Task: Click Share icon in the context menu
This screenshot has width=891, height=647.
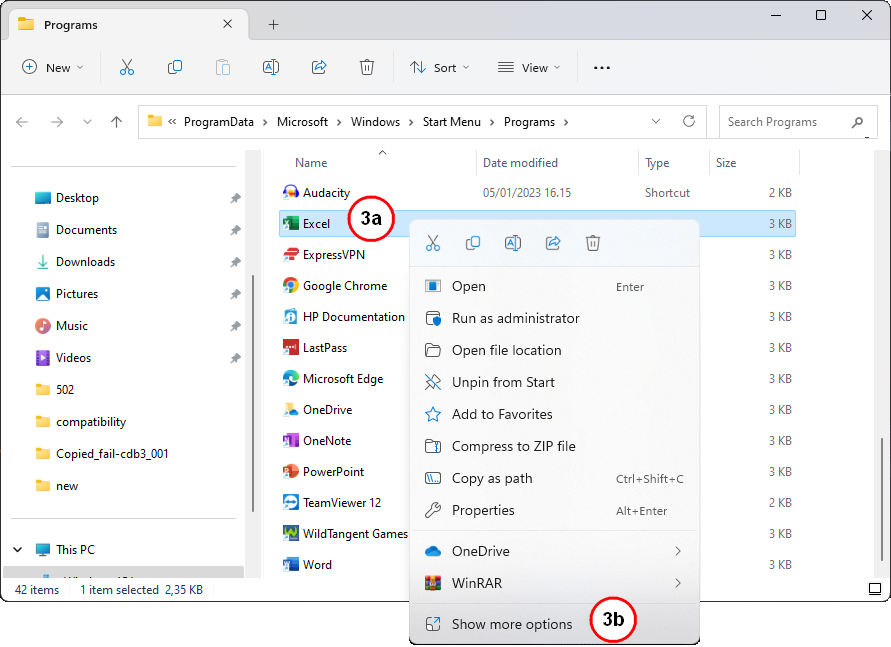Action: click(553, 243)
